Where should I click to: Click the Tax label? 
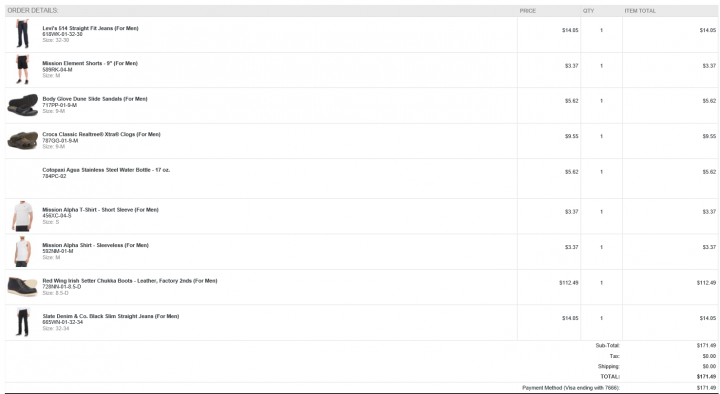[x=615, y=356]
